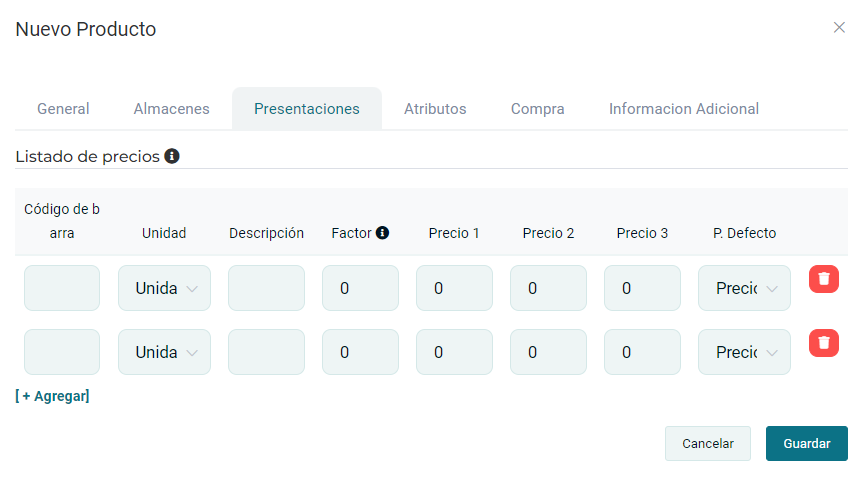The height and width of the screenshot is (480, 860).
Task: Expand P. Defecto dropdown in the second row
Action: tap(744, 352)
